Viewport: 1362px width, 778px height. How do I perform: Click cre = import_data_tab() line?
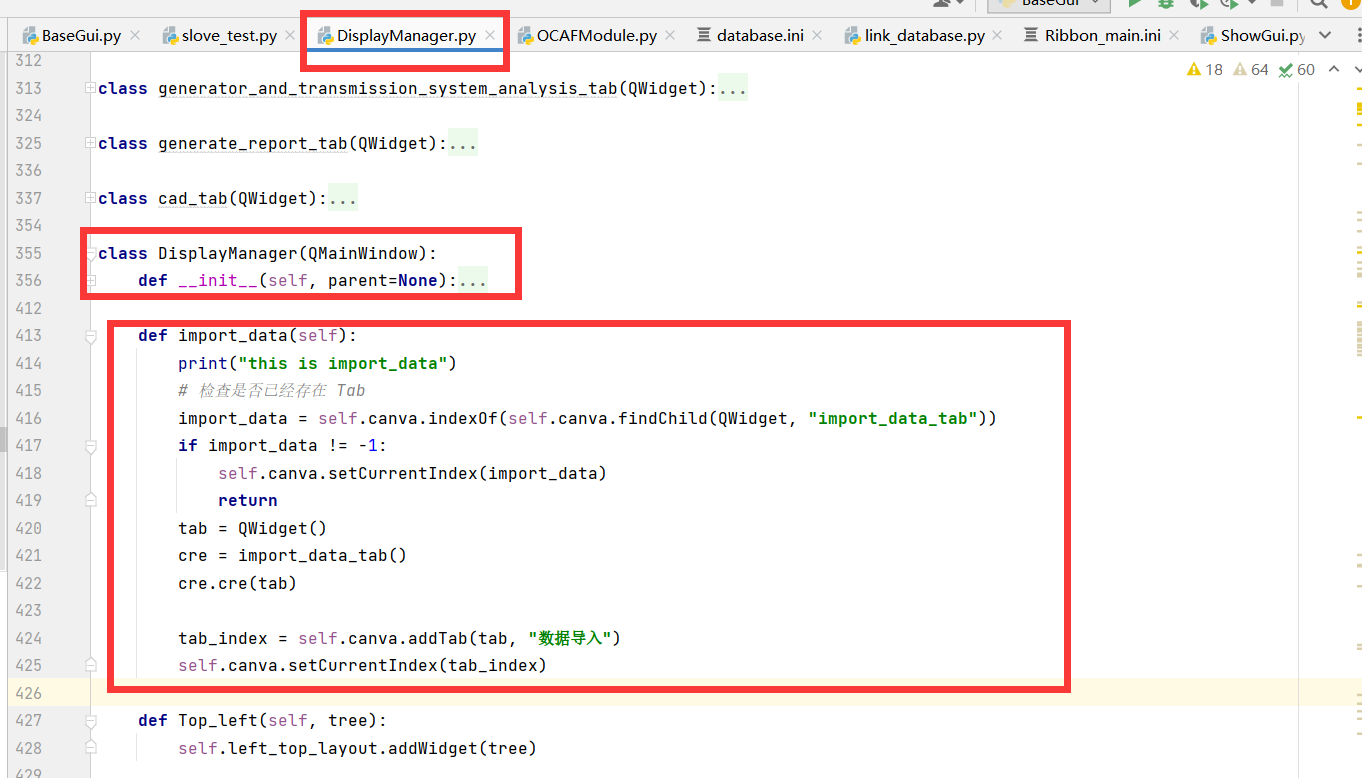(x=293, y=555)
